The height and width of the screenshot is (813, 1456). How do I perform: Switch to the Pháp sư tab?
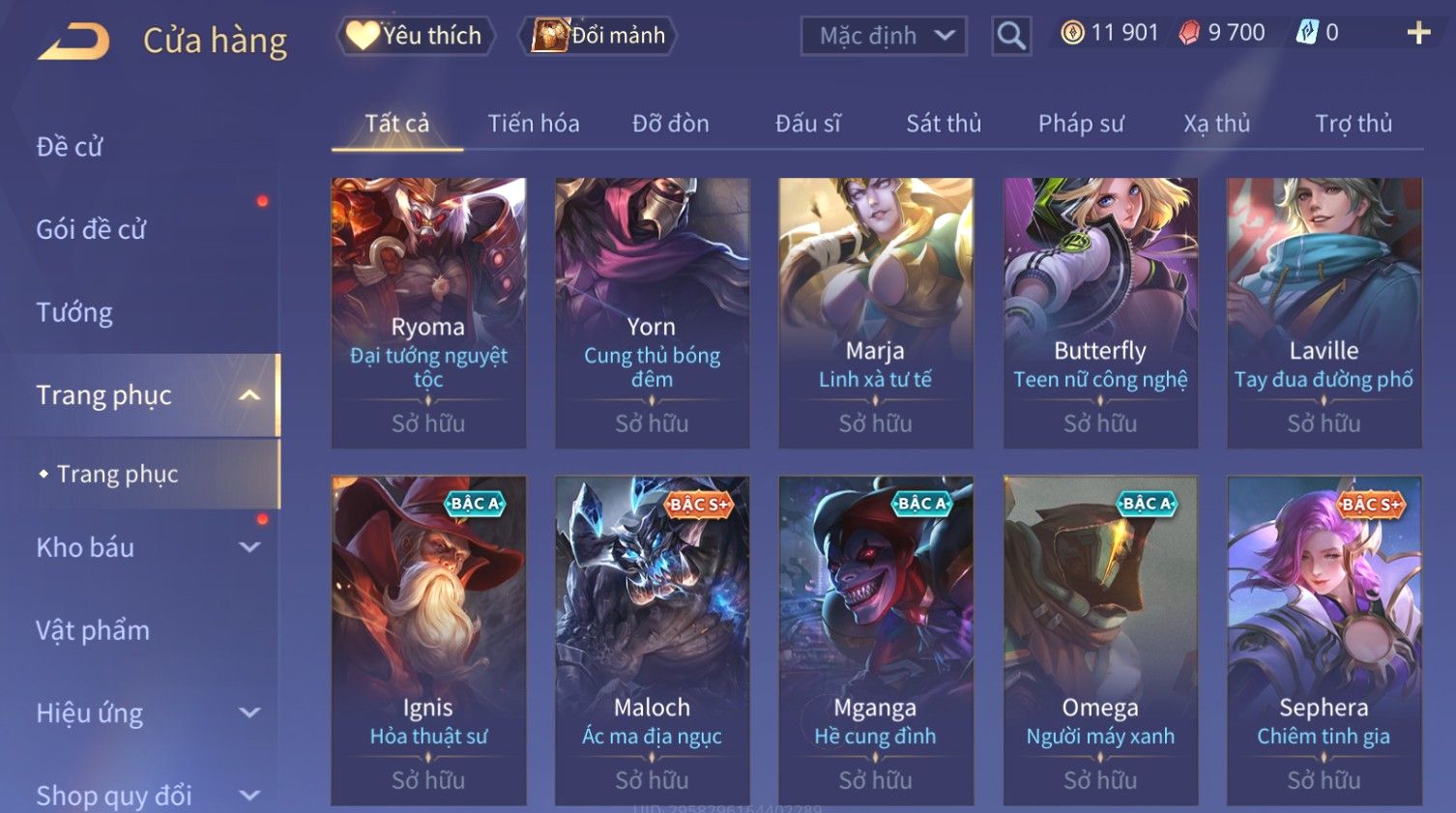tap(1081, 124)
